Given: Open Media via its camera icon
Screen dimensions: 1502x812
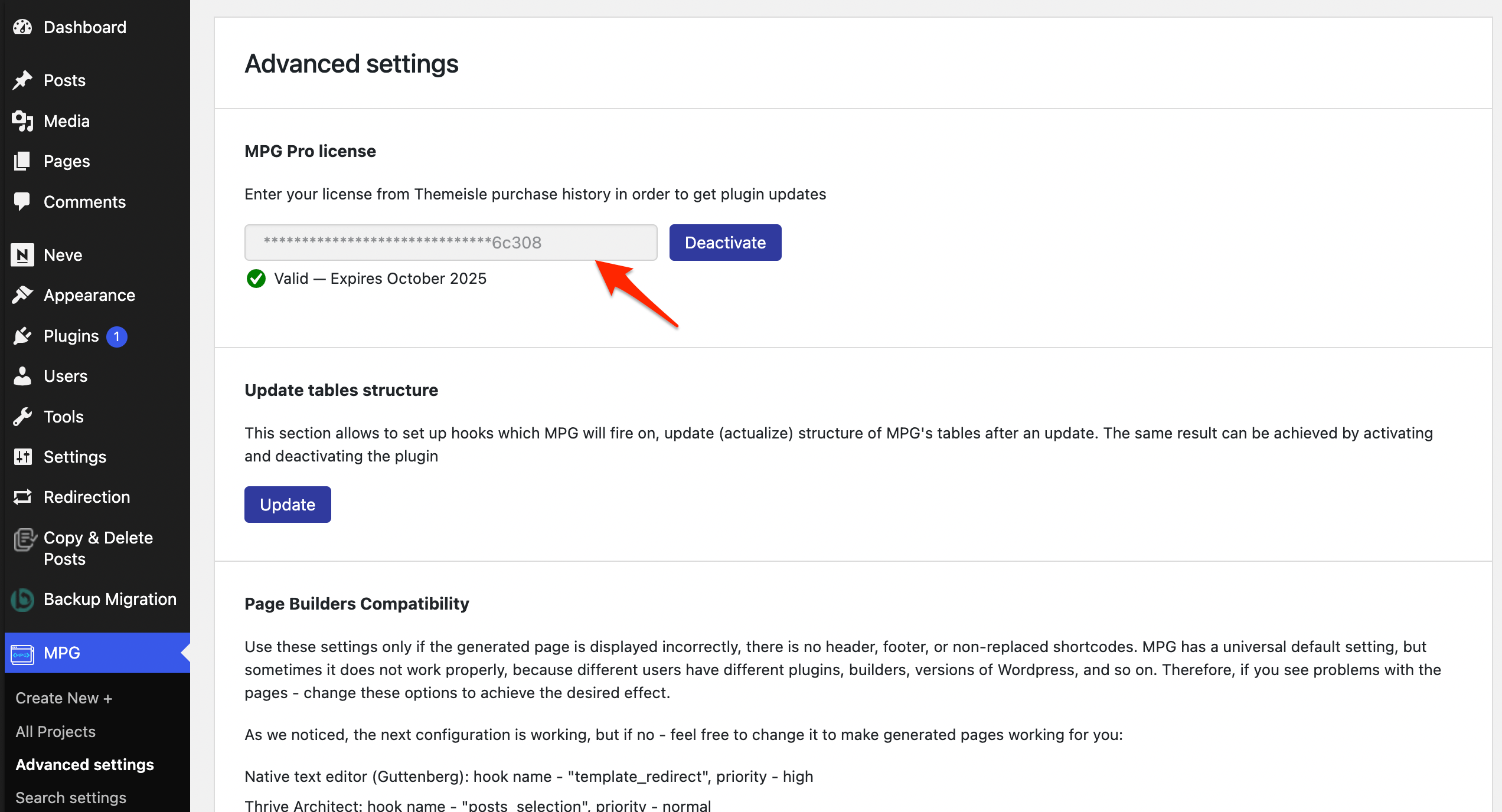Looking at the screenshot, I should pos(22,121).
